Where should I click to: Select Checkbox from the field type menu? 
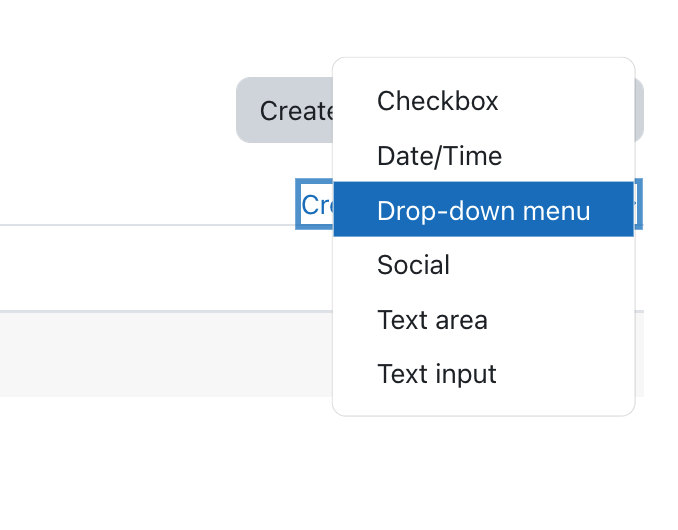(x=483, y=101)
